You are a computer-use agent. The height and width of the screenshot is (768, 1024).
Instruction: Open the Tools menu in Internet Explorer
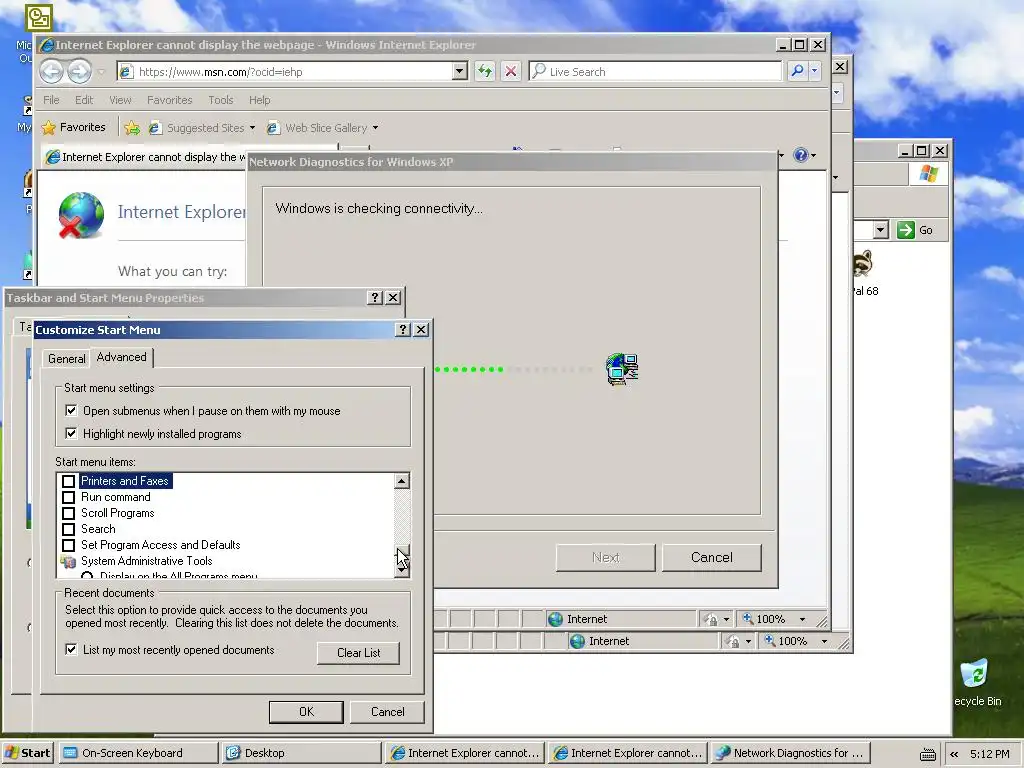[221, 100]
